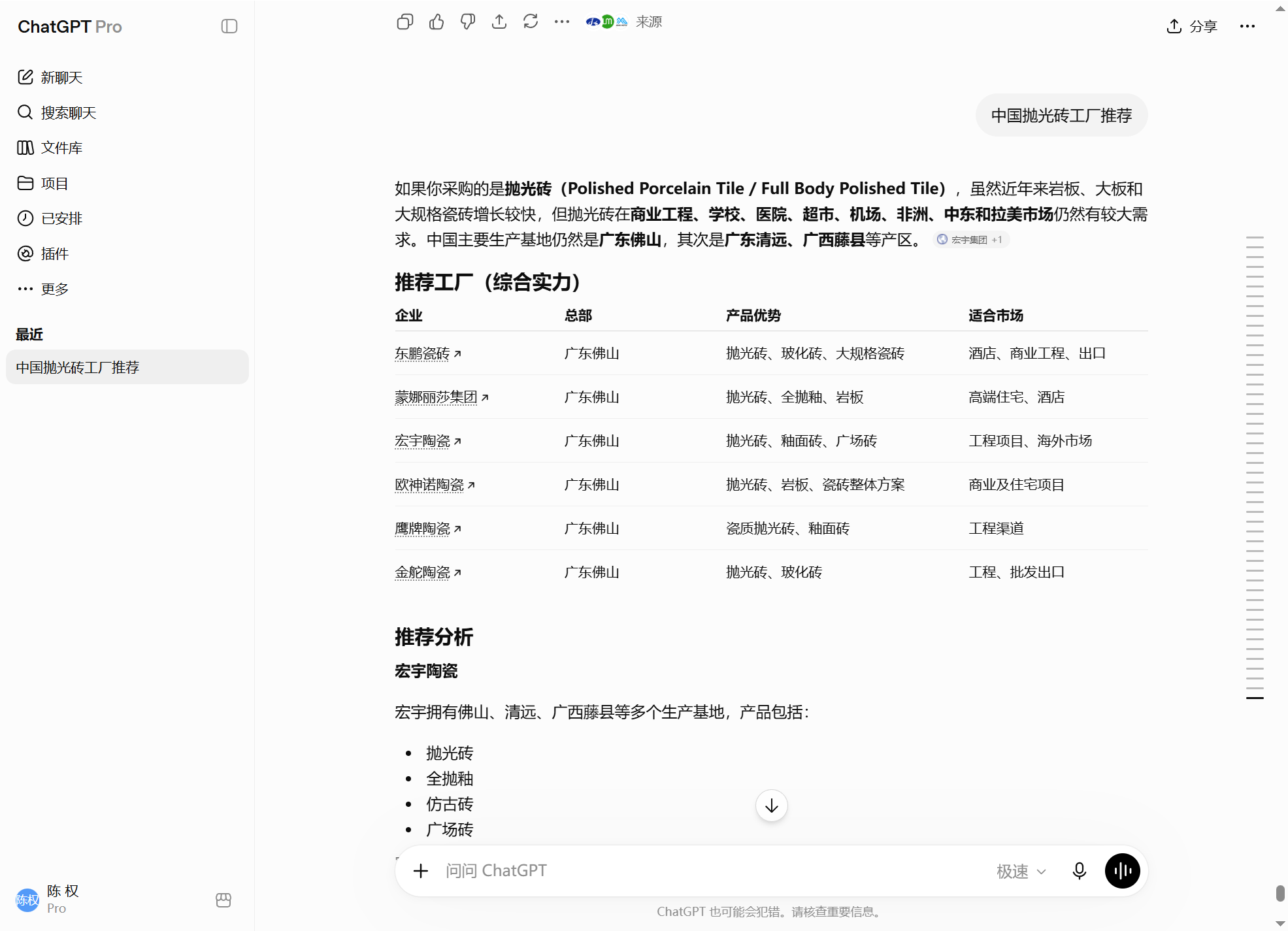Open the 鹰牌陶瓷 link

[x=428, y=529]
